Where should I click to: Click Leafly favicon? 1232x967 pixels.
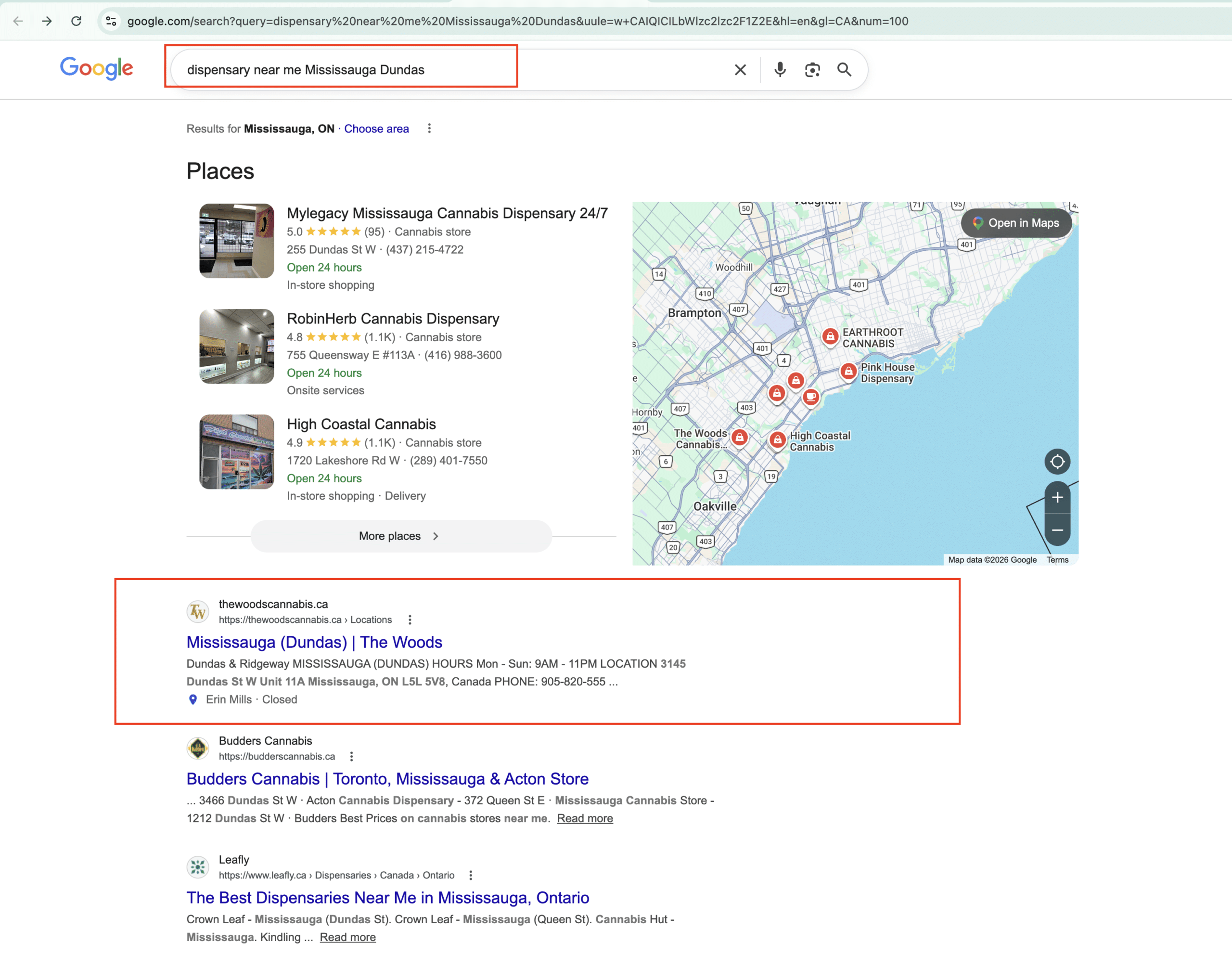[x=197, y=867]
